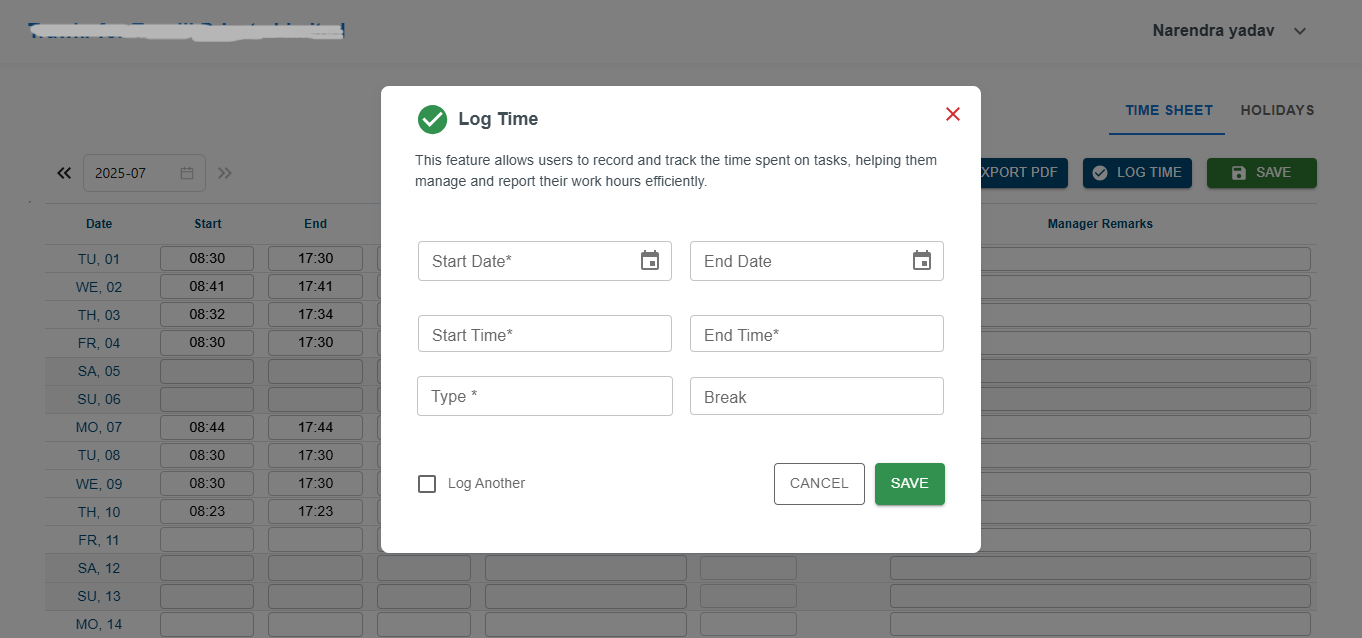Screen dimensions: 1362x638
Task: Focus the Start Time field
Action: (x=545, y=334)
